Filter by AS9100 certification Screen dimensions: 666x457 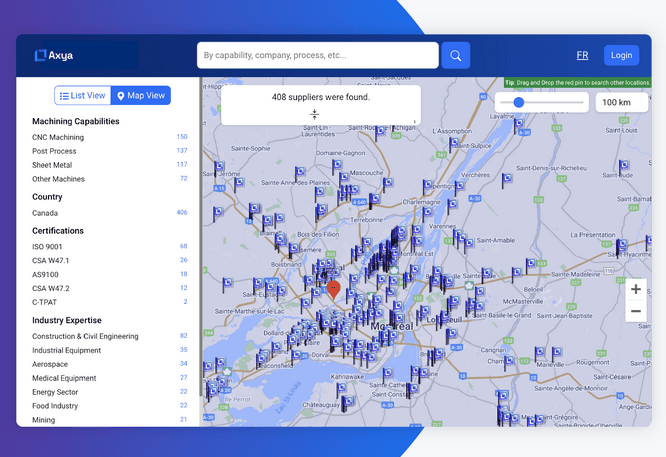[110, 274]
